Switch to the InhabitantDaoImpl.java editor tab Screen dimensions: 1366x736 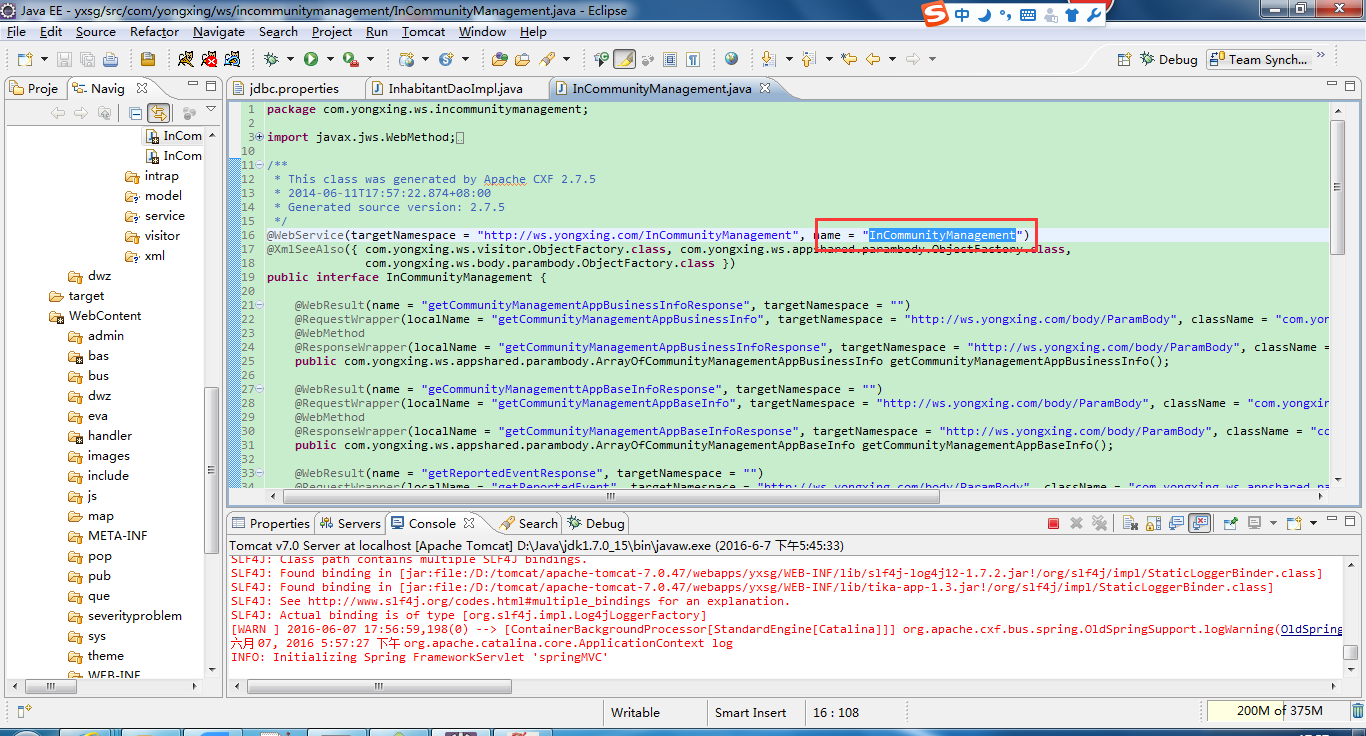point(455,88)
